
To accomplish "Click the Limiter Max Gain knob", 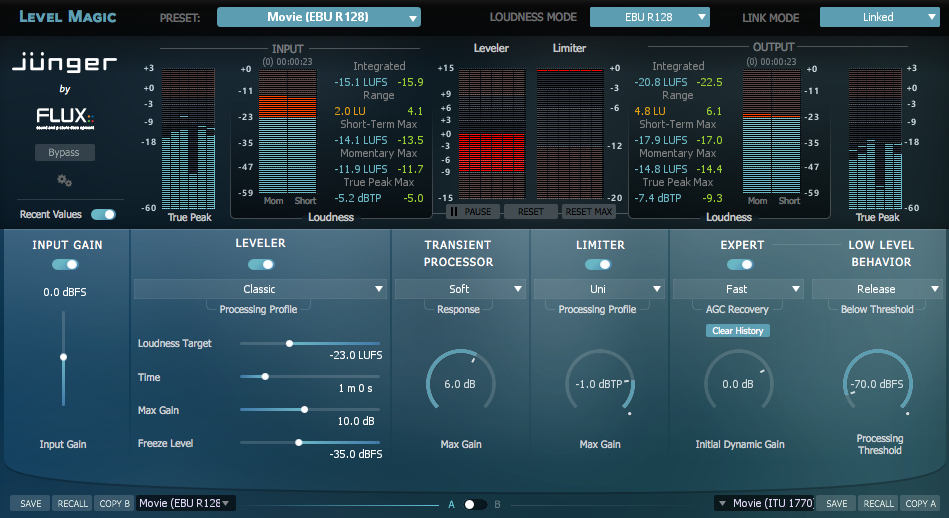I will (599, 384).
